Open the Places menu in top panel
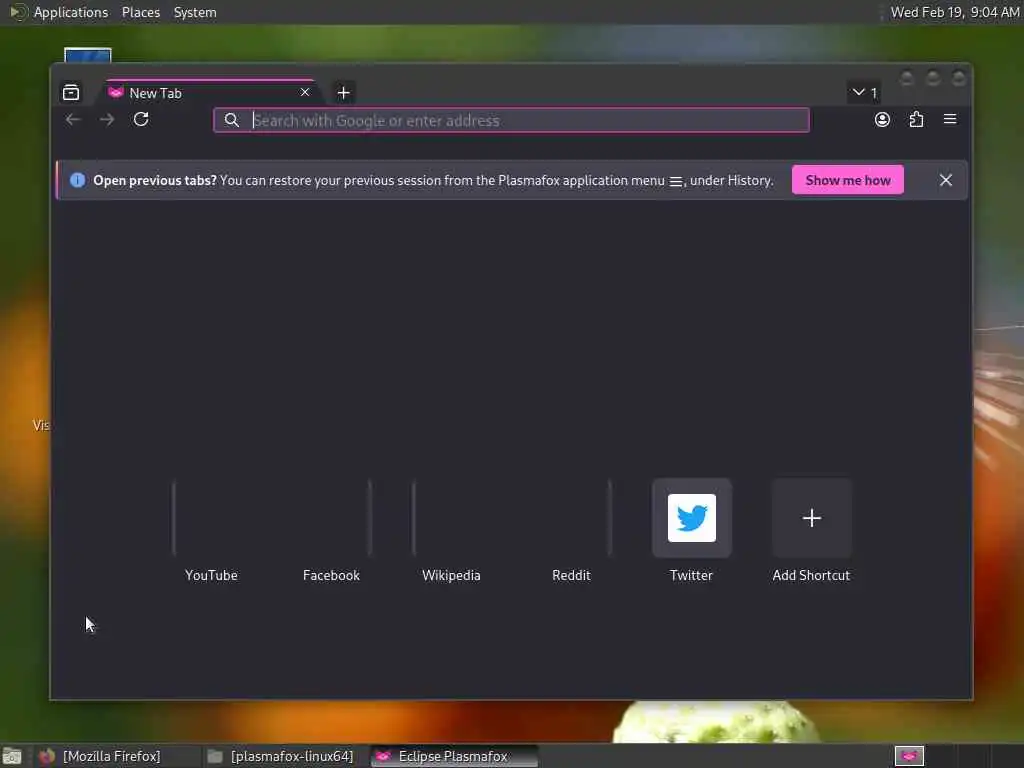 [141, 12]
